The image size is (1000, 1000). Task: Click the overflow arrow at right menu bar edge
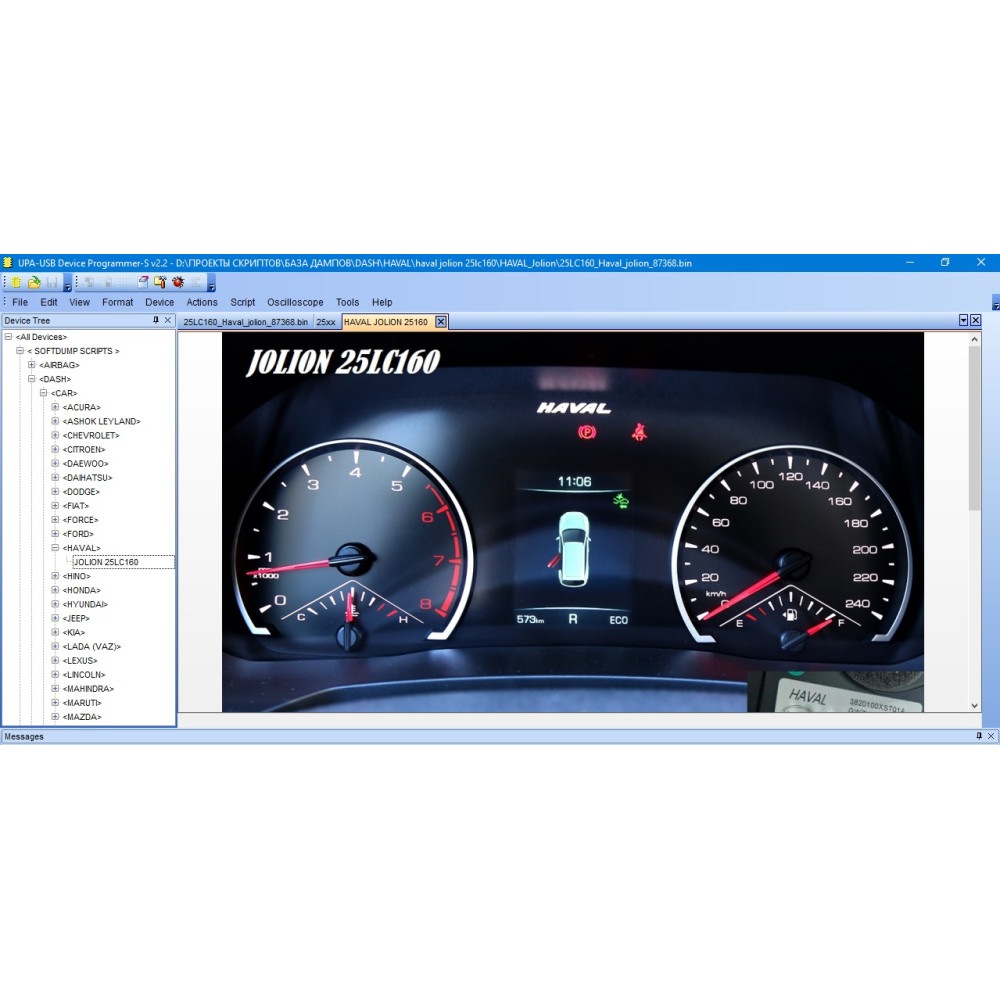(x=996, y=303)
